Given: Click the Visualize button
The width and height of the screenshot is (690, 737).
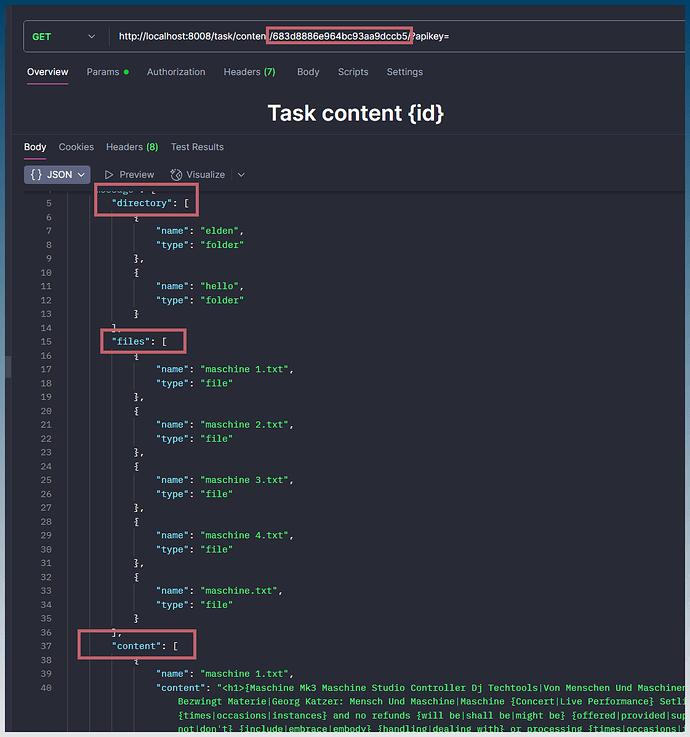Looking at the screenshot, I should pos(198,175).
